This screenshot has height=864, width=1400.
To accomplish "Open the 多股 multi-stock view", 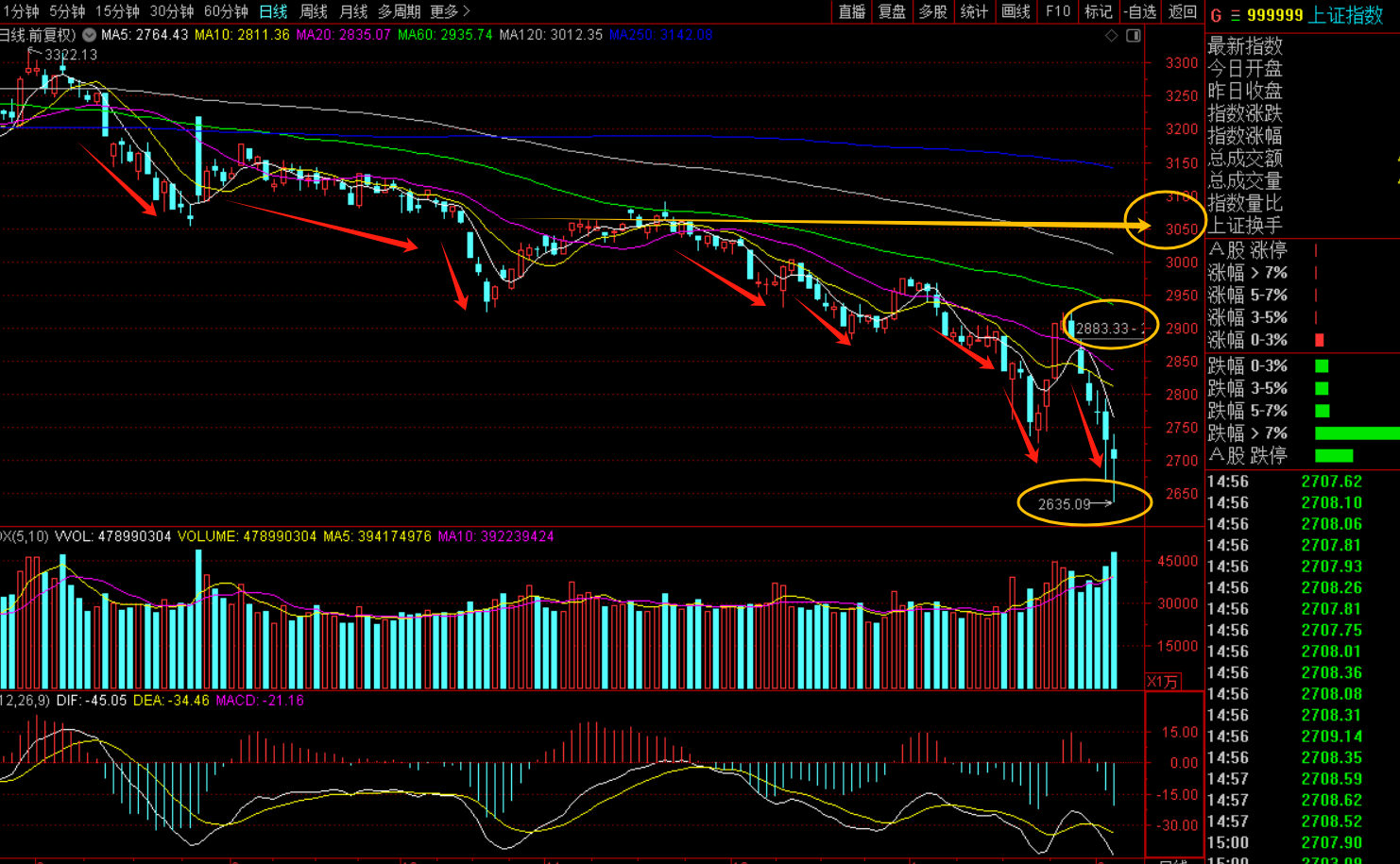I will (x=933, y=11).
